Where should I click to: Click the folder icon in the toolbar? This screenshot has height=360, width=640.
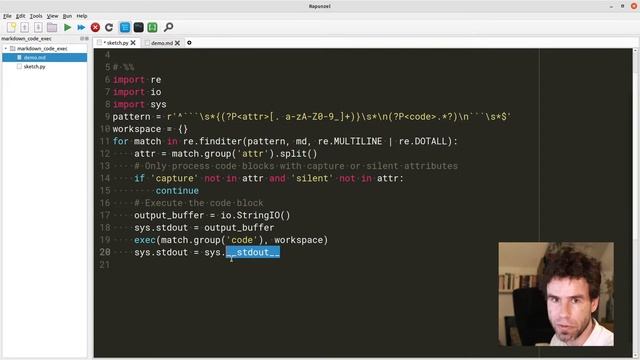[x=52, y=27]
